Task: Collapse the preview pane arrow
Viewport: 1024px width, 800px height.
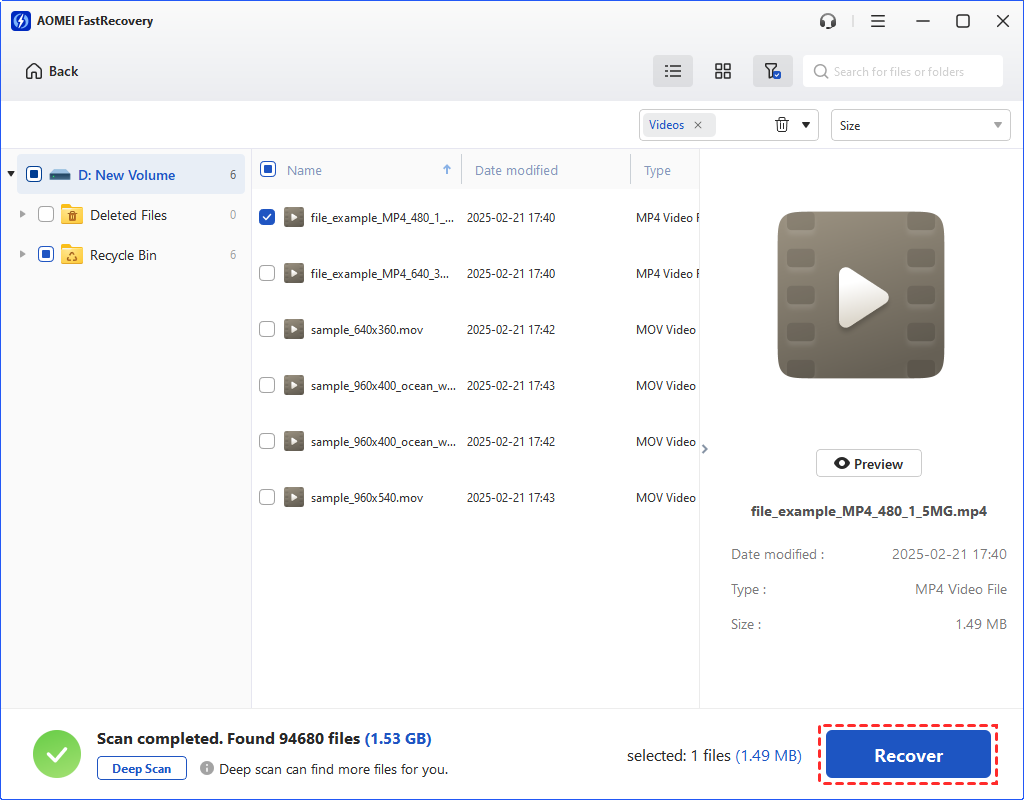Action: 705,449
